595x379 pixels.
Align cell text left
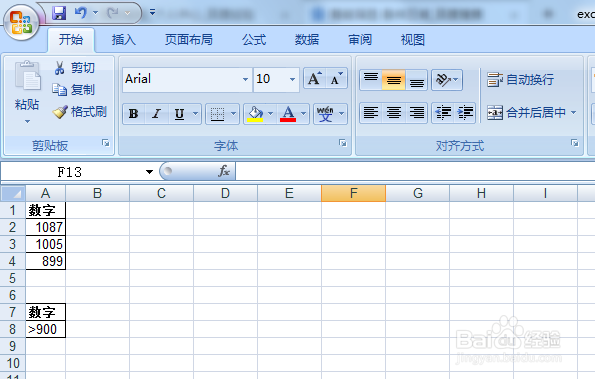pyautogui.click(x=371, y=113)
